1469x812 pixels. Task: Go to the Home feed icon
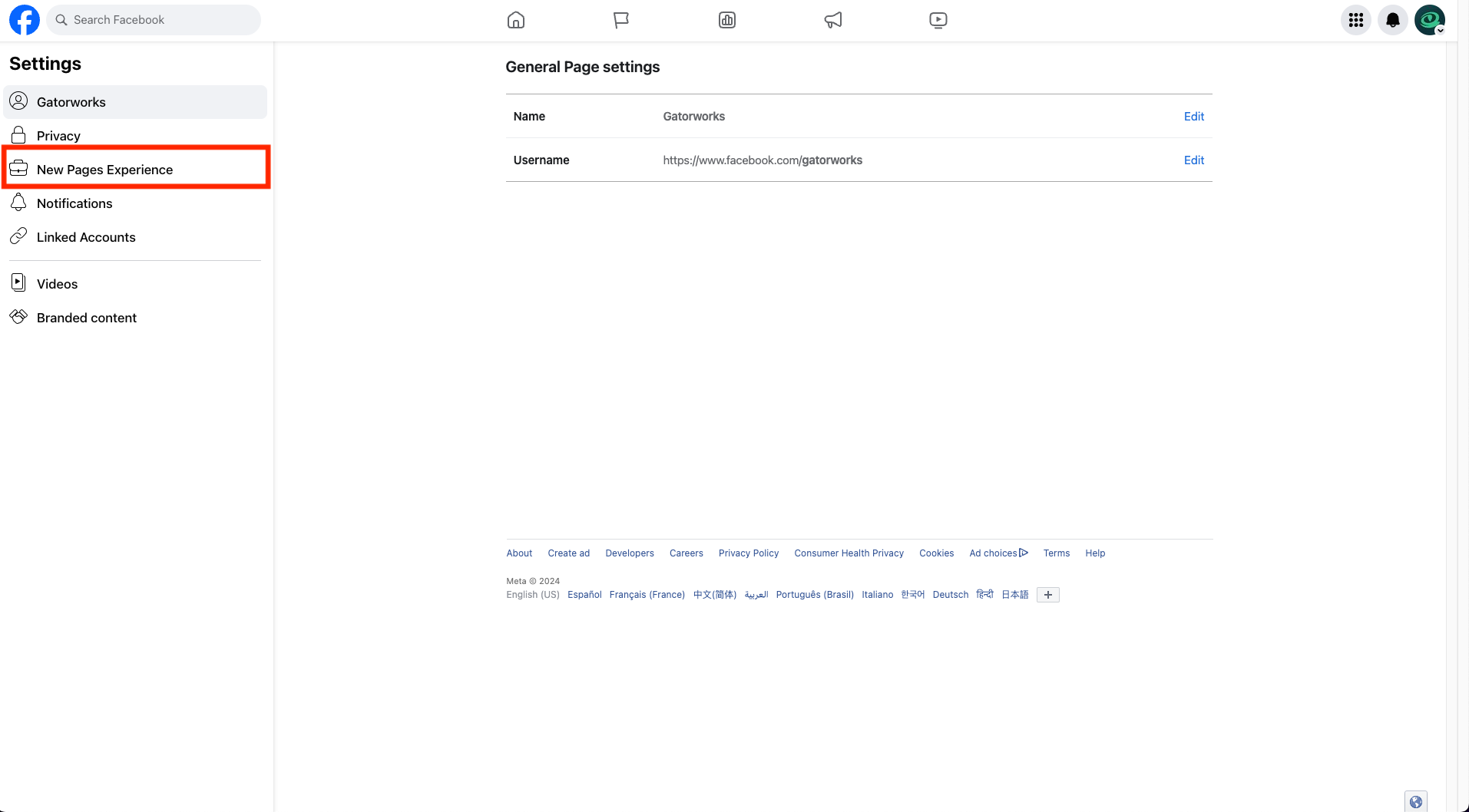click(515, 19)
